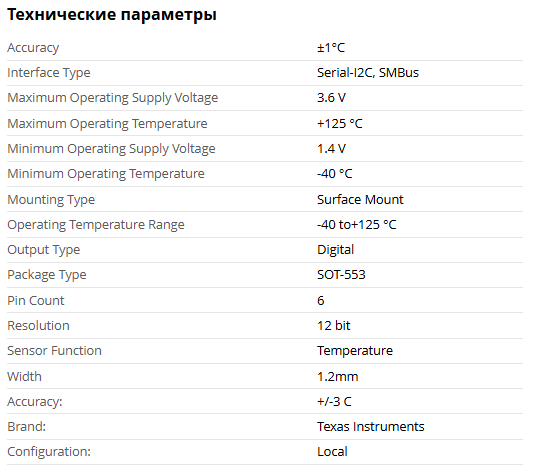The width and height of the screenshot is (556, 466).
Task: Select the Accuracy ±1°C value
Action: coord(331,48)
